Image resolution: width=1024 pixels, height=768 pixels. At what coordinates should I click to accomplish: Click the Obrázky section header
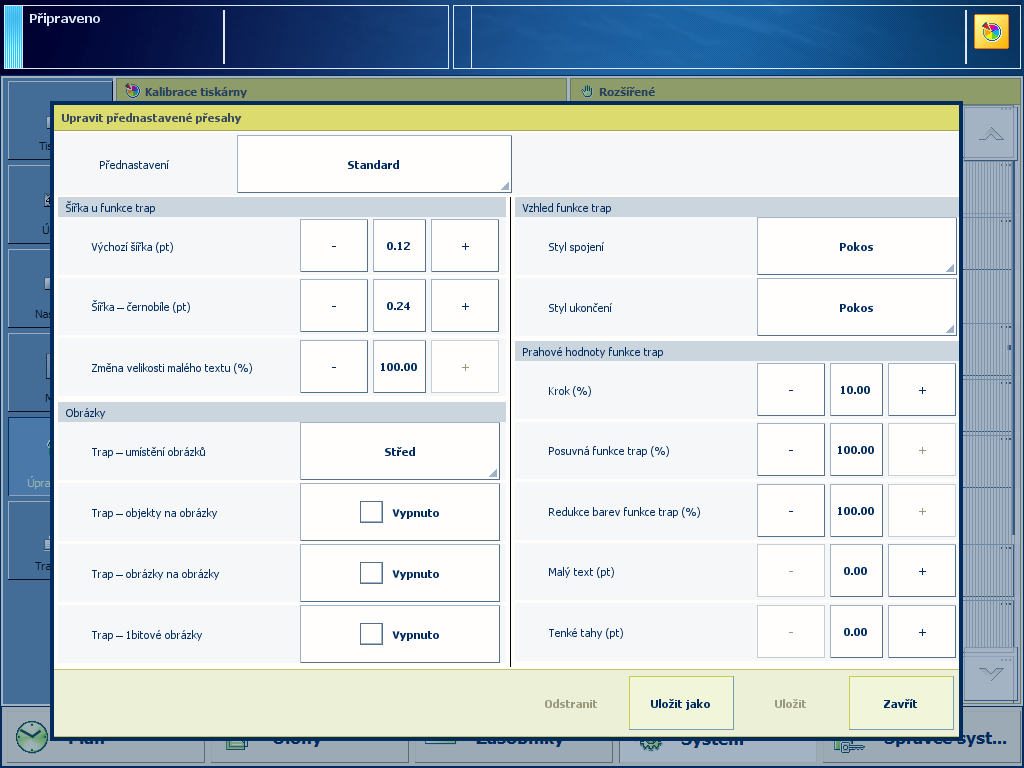pyautogui.click(x=281, y=413)
